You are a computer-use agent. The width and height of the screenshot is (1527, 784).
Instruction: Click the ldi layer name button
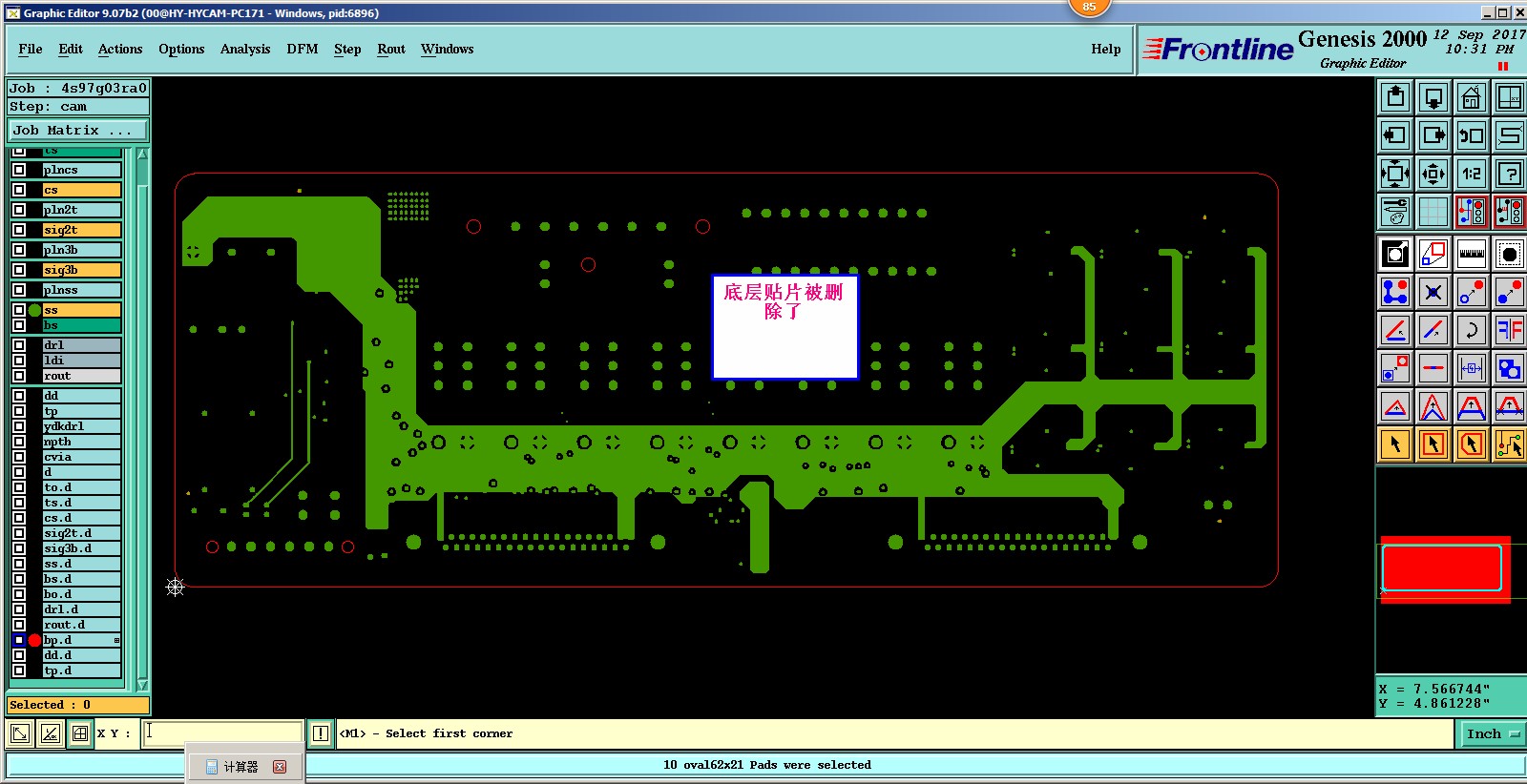(82, 361)
